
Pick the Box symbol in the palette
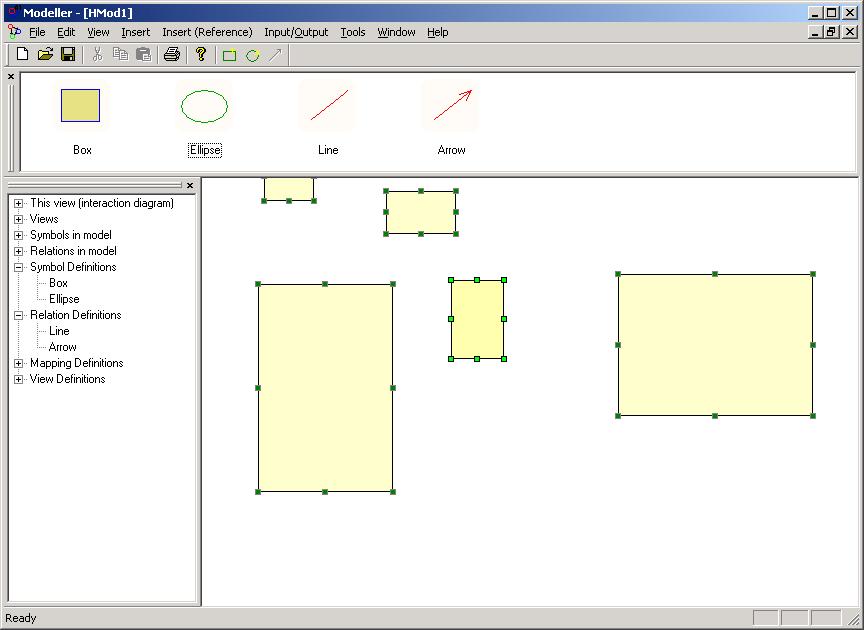81,106
